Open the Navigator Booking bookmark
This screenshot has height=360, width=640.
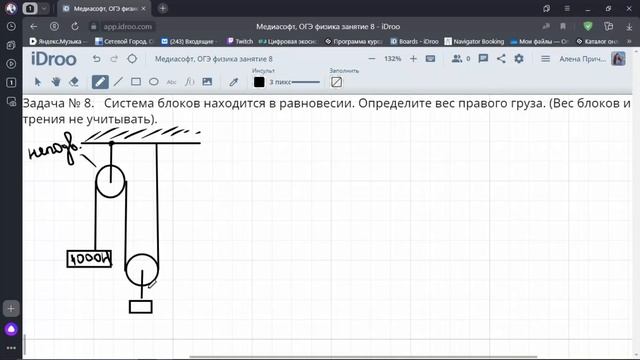click(474, 41)
